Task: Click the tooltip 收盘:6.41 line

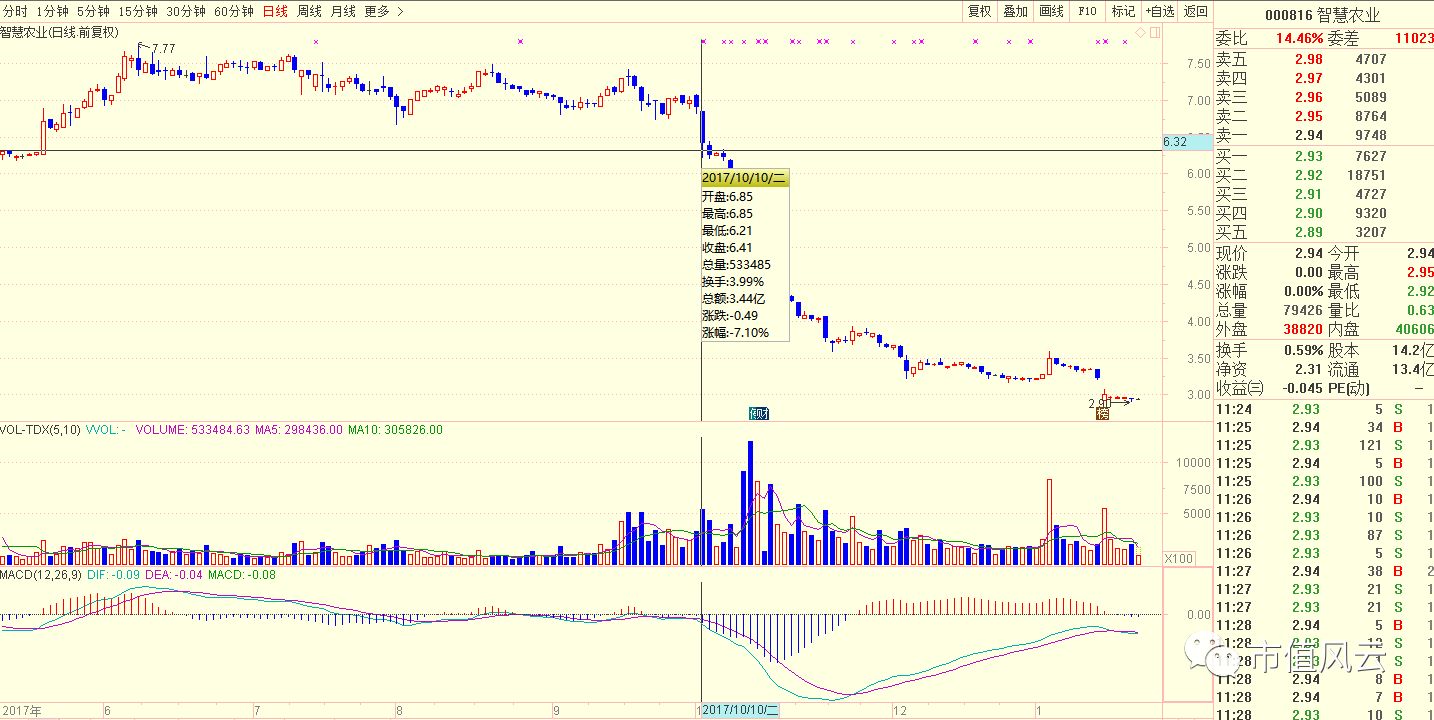Action: pos(726,247)
